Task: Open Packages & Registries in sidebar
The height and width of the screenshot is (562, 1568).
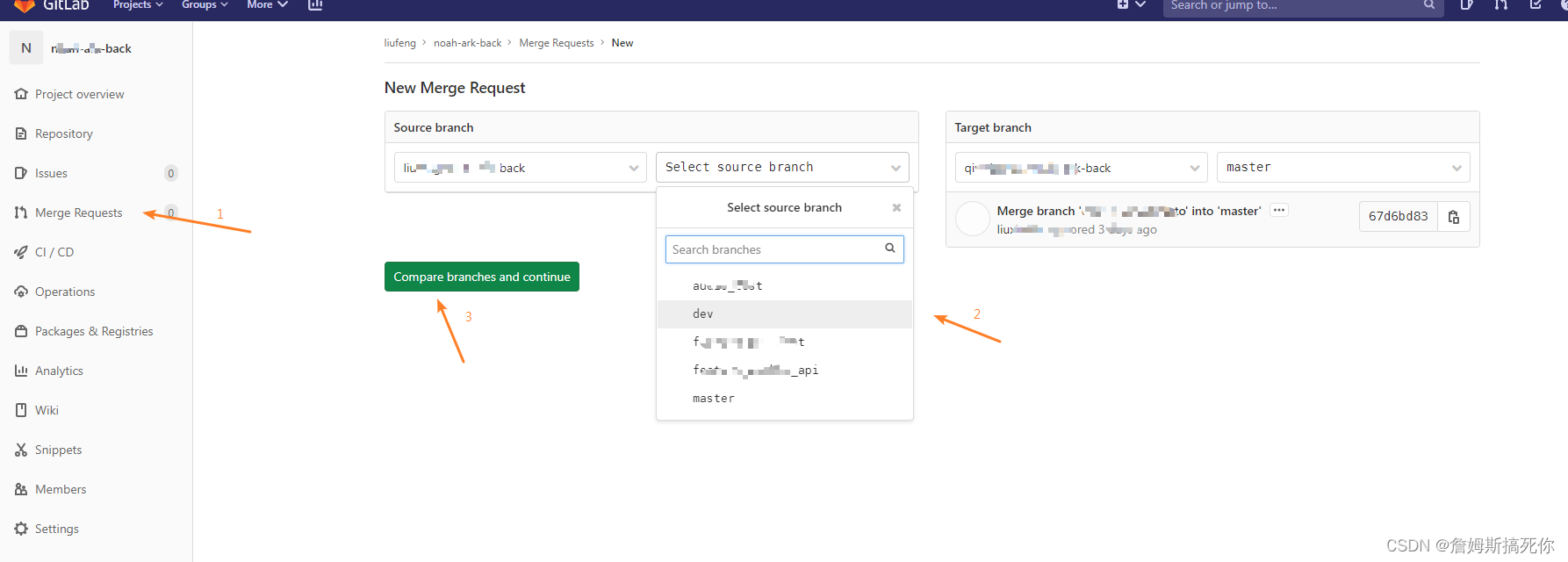Action: coord(96,331)
